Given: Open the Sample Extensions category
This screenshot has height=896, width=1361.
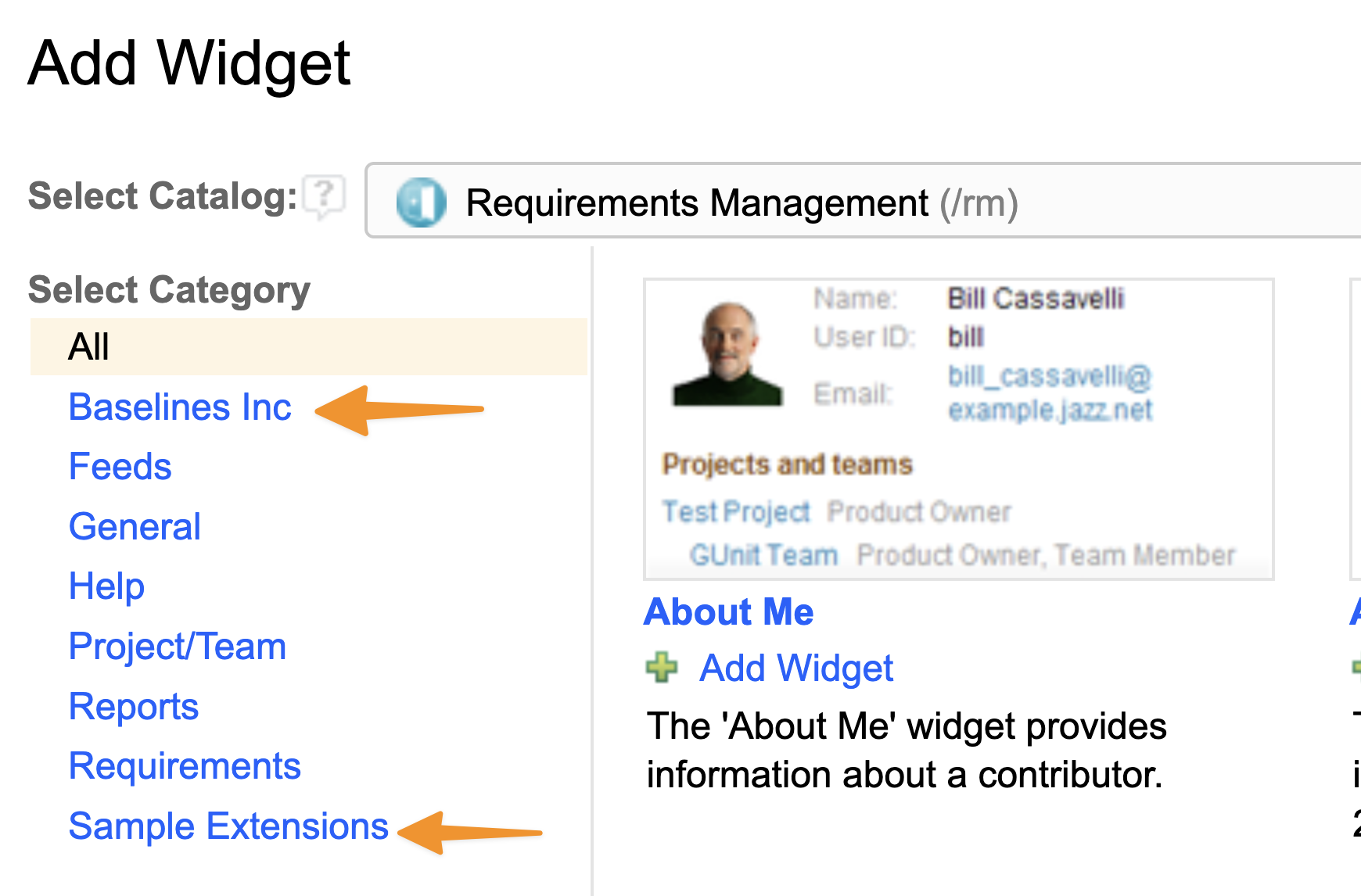Looking at the screenshot, I should [x=228, y=826].
